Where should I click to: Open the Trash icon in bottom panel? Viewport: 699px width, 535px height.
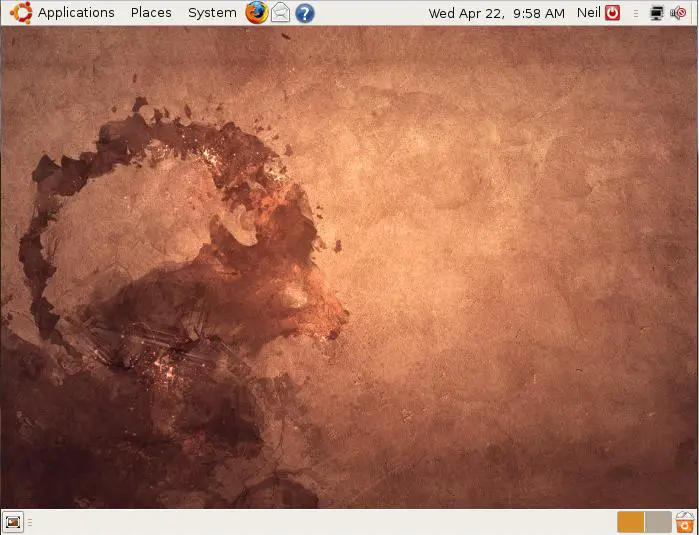(685, 521)
